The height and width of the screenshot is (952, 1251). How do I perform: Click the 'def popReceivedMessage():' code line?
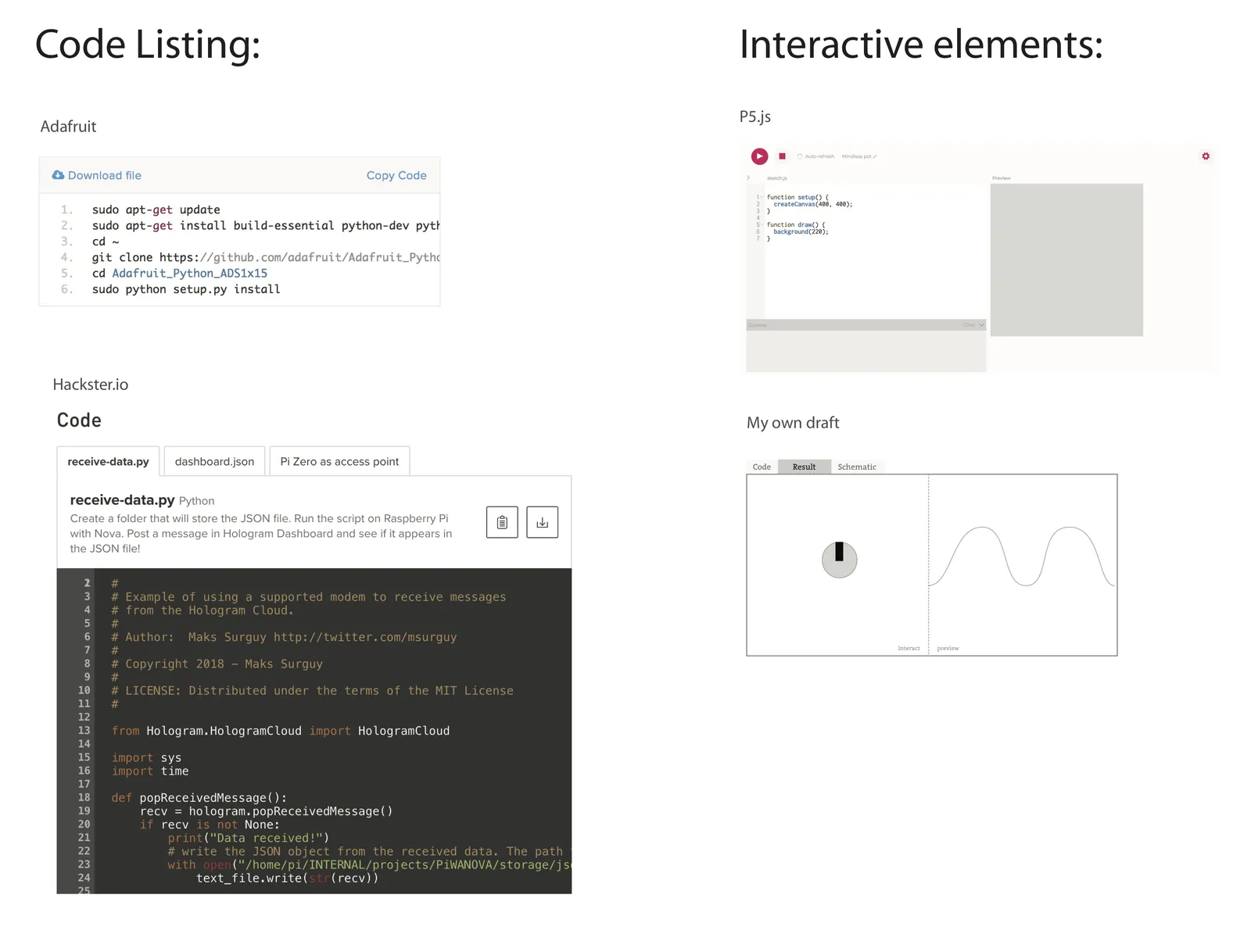click(x=199, y=797)
